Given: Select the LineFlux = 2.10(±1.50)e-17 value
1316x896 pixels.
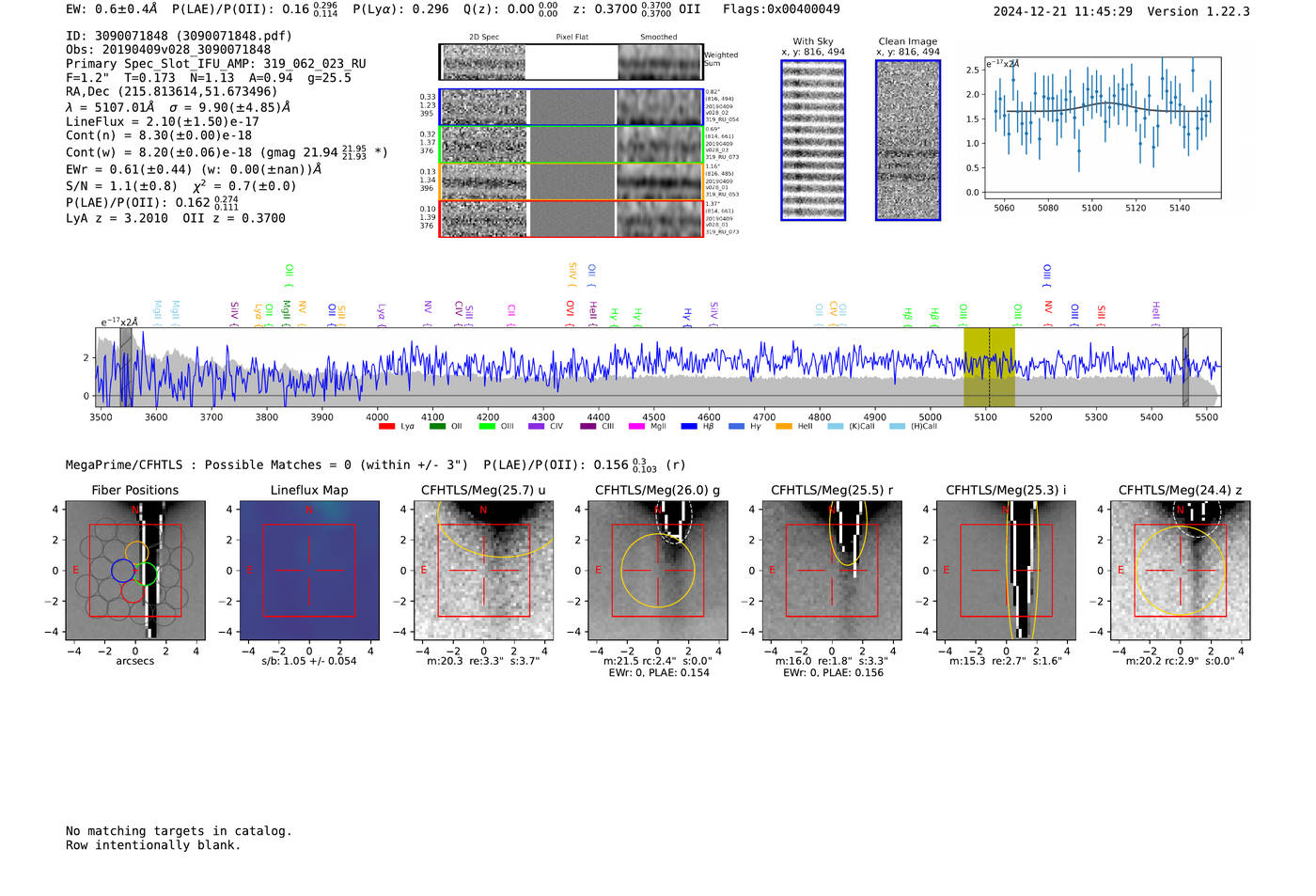Looking at the screenshot, I should 163,121.
